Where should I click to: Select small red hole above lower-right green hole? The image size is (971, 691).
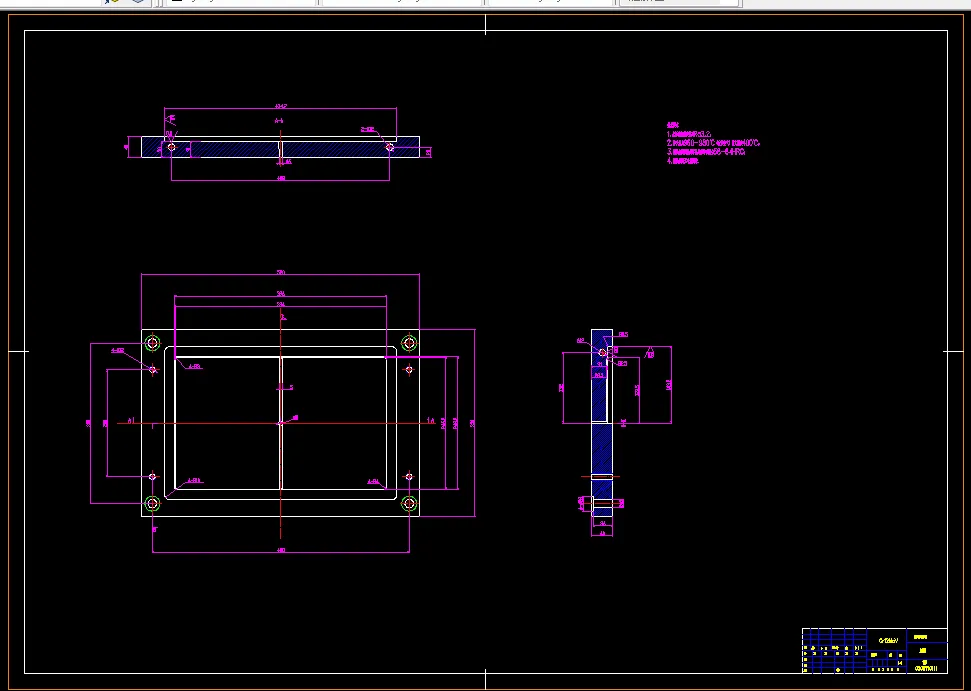click(x=409, y=477)
